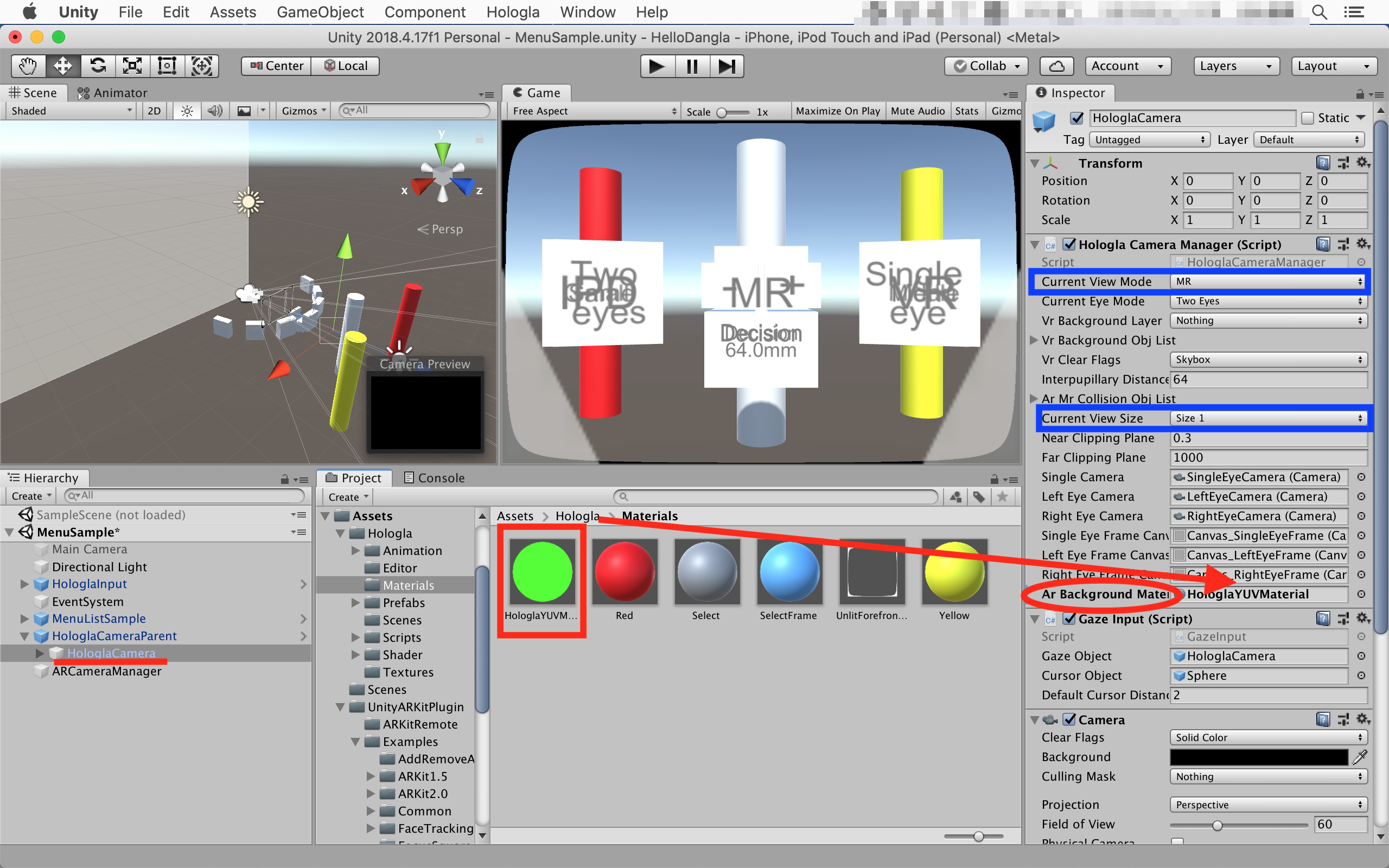The image size is (1389, 868).
Task: Select the Rect Transform tool
Action: [167, 66]
